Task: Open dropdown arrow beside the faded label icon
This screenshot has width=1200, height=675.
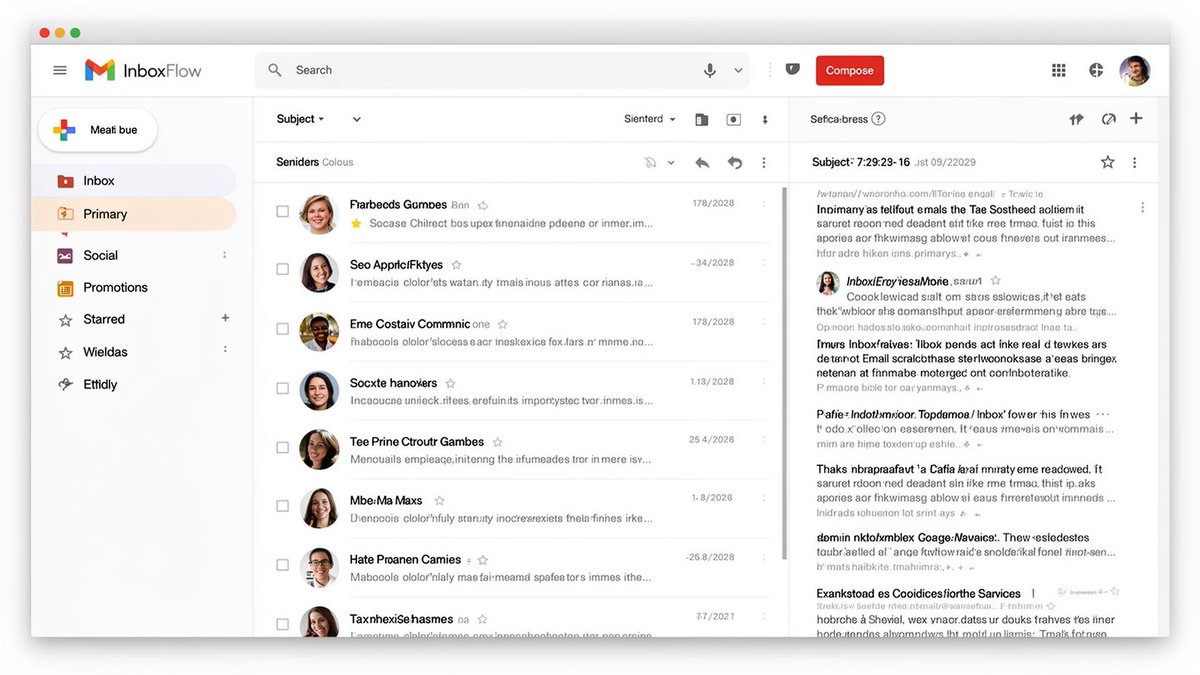Action: [671, 162]
